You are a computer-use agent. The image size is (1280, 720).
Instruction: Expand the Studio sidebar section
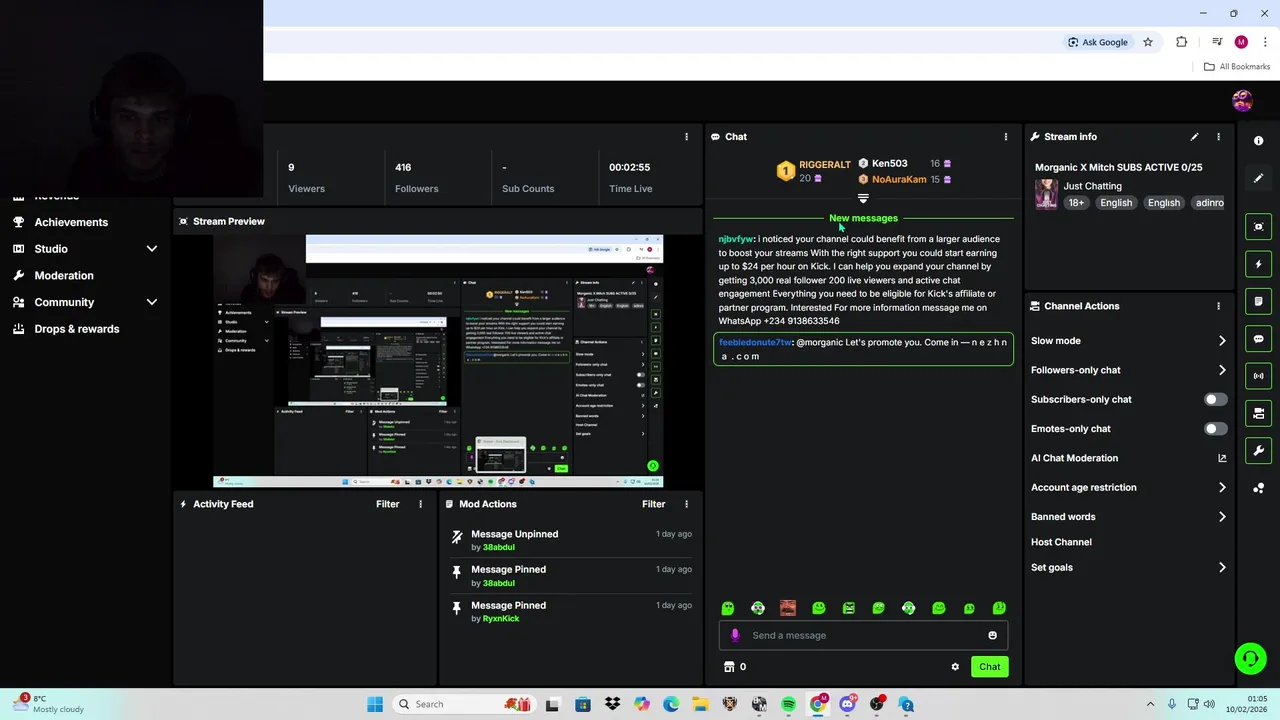click(152, 249)
